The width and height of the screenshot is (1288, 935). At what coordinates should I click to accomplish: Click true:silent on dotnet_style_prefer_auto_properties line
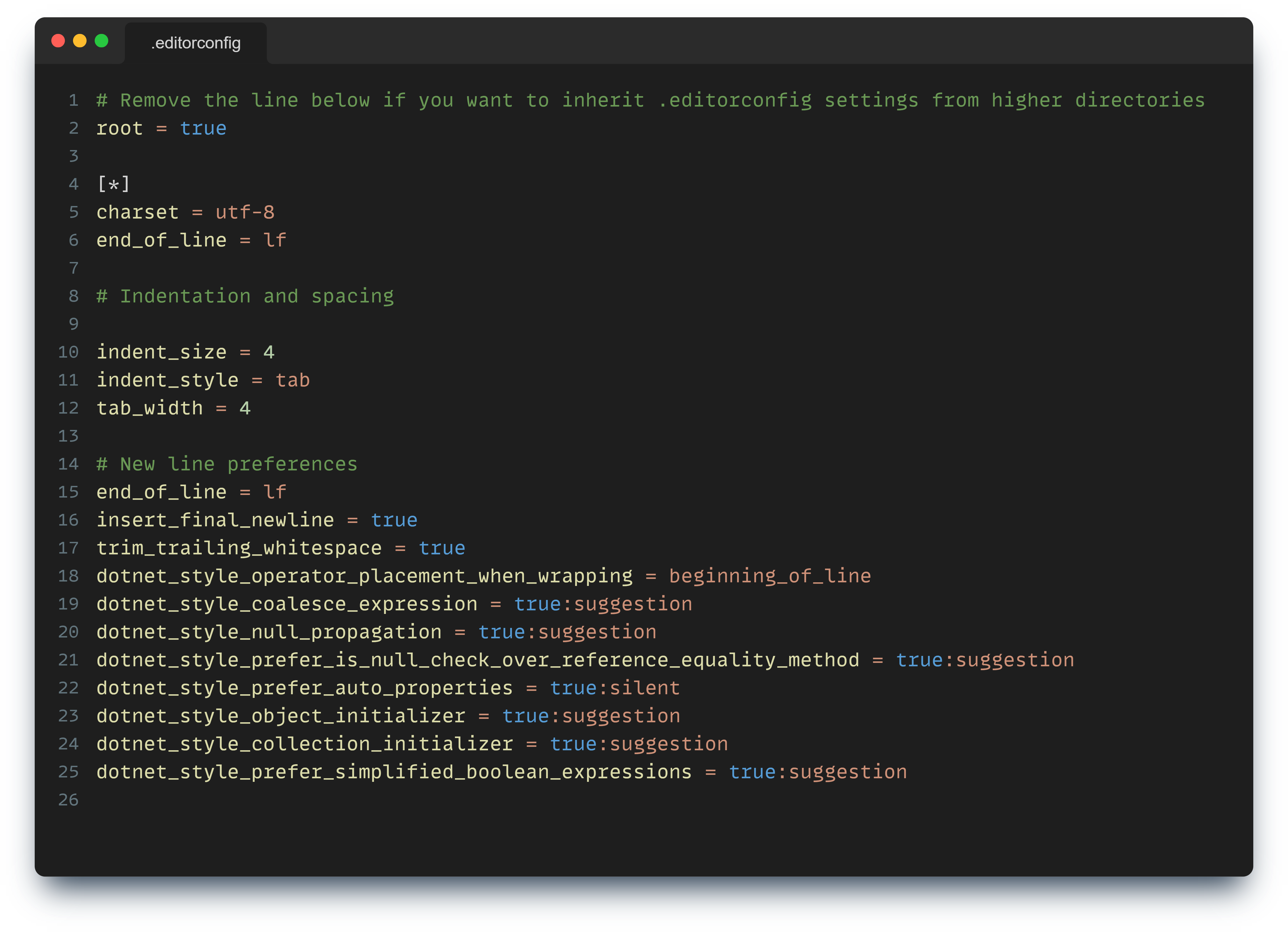614,687
